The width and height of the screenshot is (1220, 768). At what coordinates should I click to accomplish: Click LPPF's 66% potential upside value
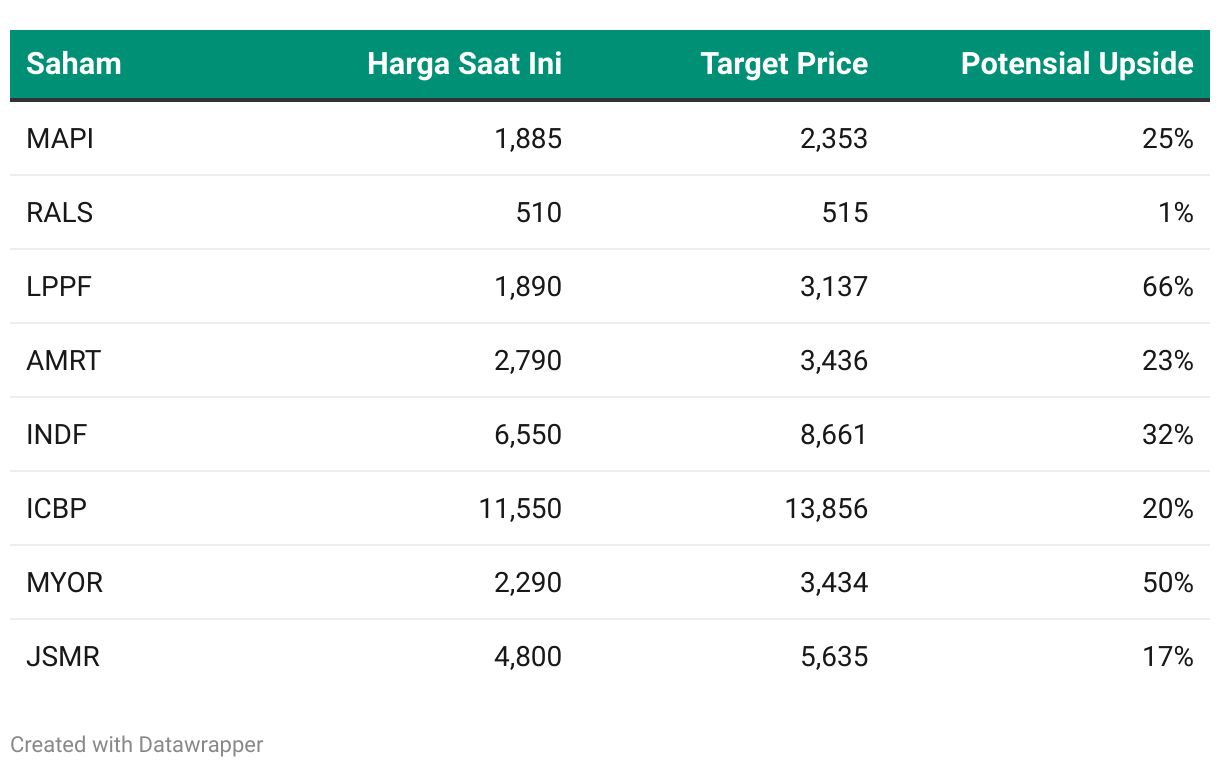[x=1168, y=287]
